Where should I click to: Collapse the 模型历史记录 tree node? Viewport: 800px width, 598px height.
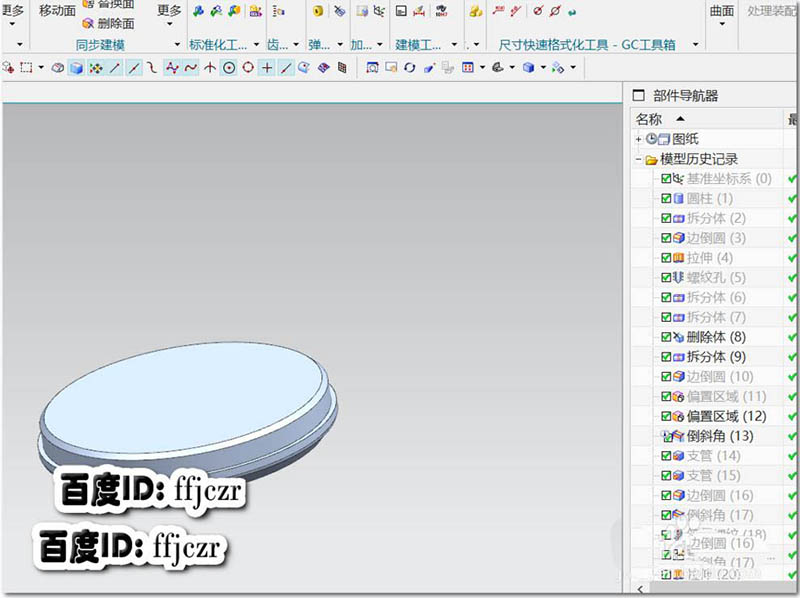(x=639, y=159)
